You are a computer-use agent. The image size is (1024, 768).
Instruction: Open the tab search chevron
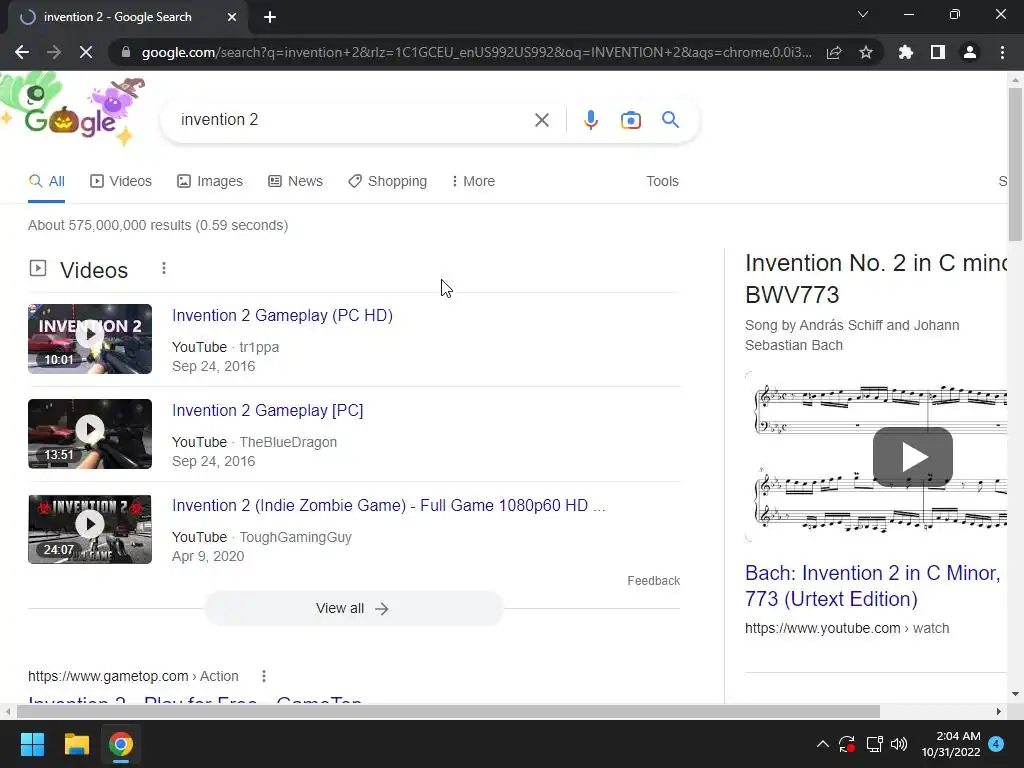point(863,14)
